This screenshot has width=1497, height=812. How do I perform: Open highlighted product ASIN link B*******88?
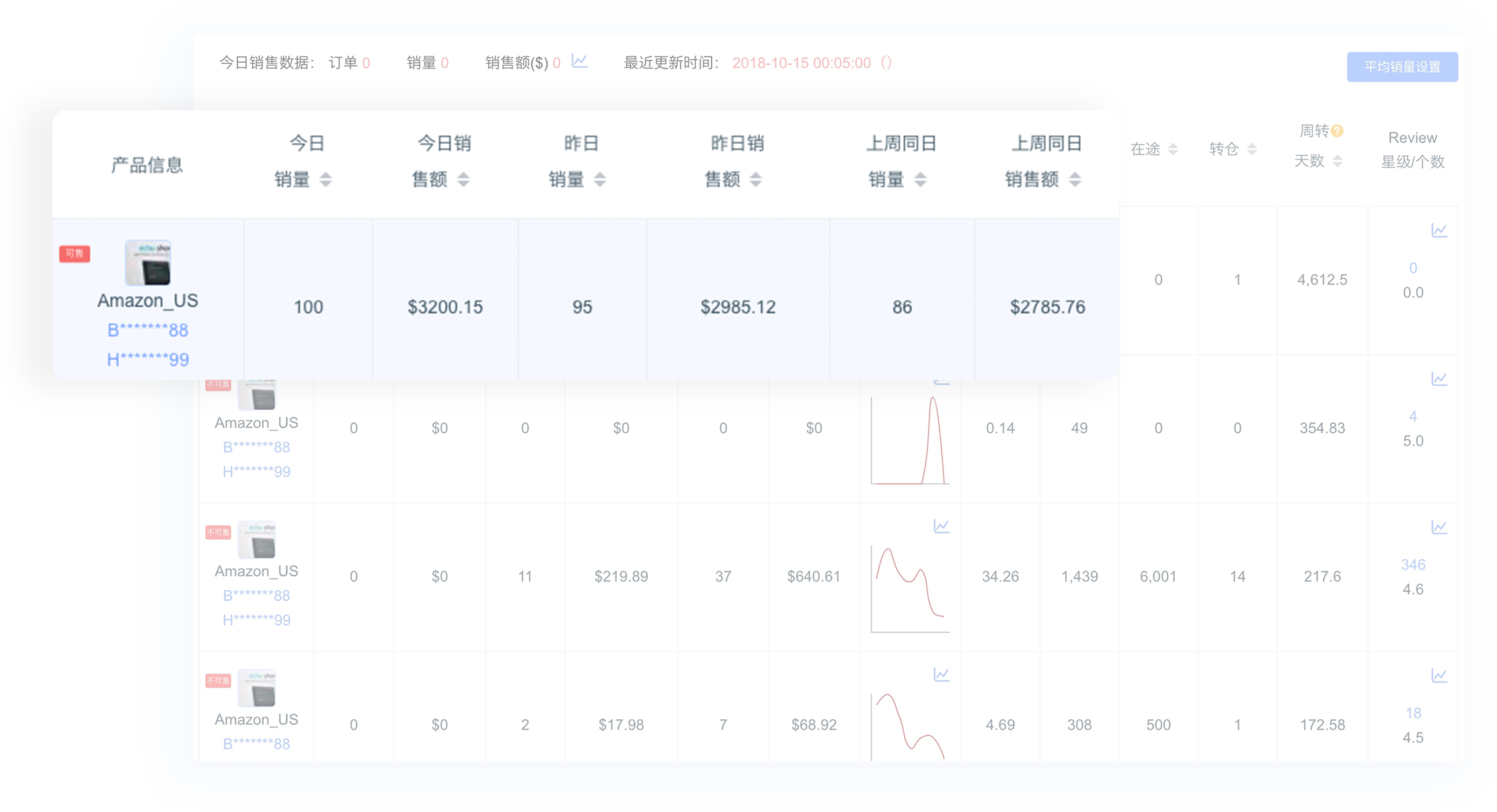[148, 330]
